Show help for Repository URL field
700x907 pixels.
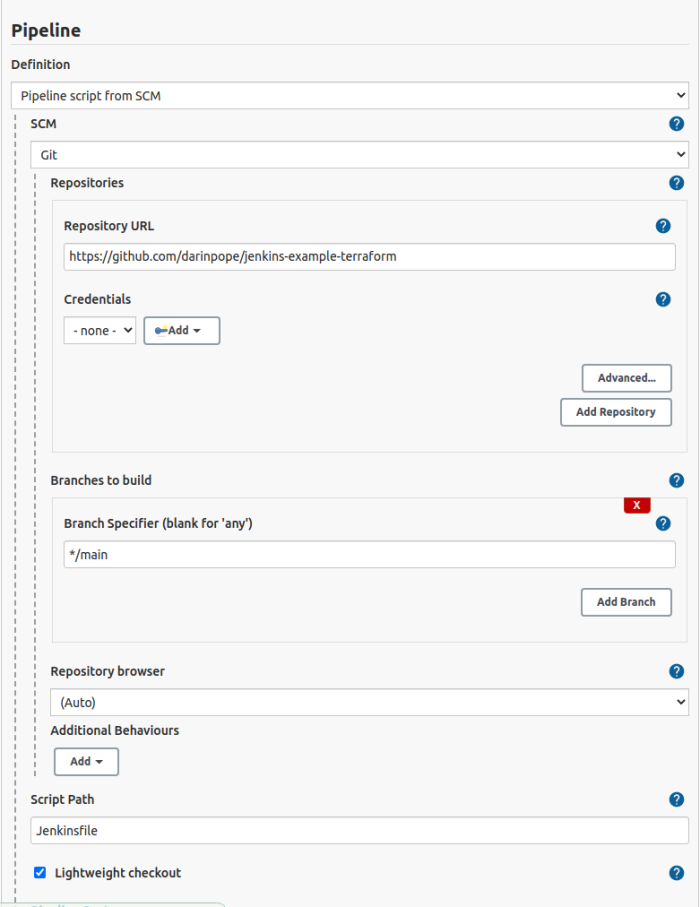(663, 226)
